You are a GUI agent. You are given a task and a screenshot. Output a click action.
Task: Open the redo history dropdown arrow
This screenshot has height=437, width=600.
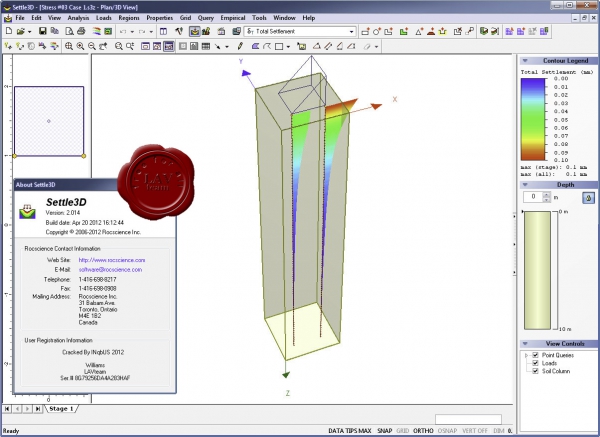click(x=151, y=32)
